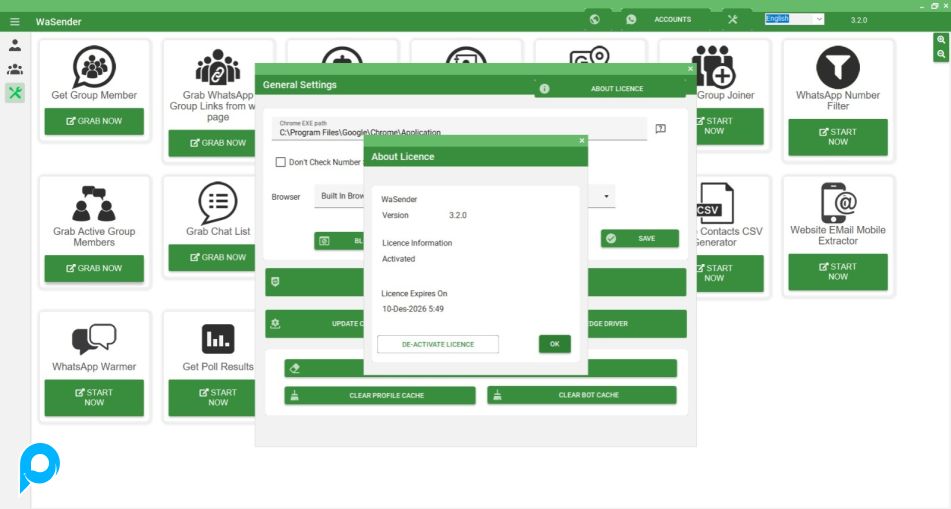951x509 pixels.
Task: Select the single person icon in sidebar
Action: coord(15,46)
